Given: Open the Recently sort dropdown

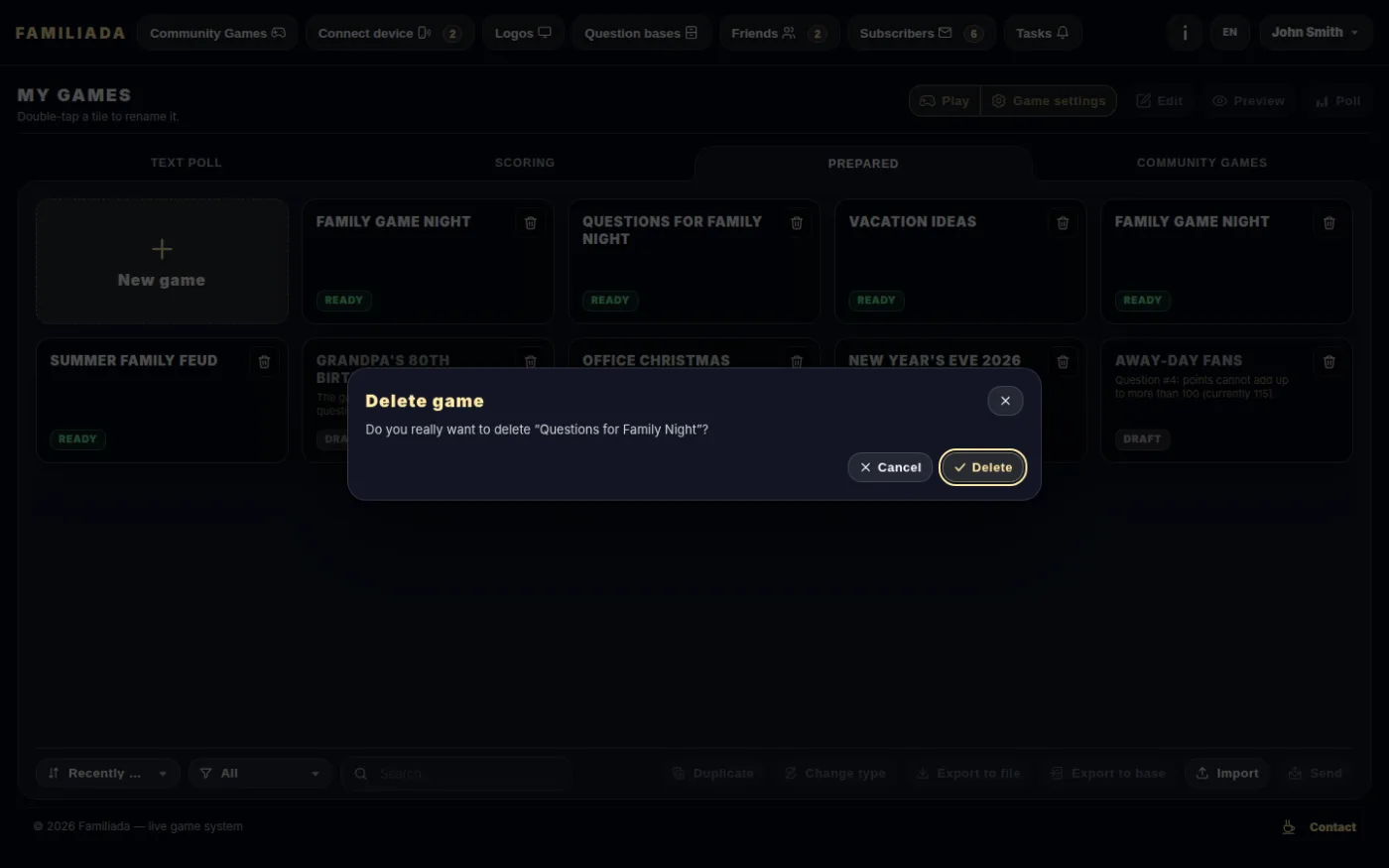Looking at the screenshot, I should [108, 774].
